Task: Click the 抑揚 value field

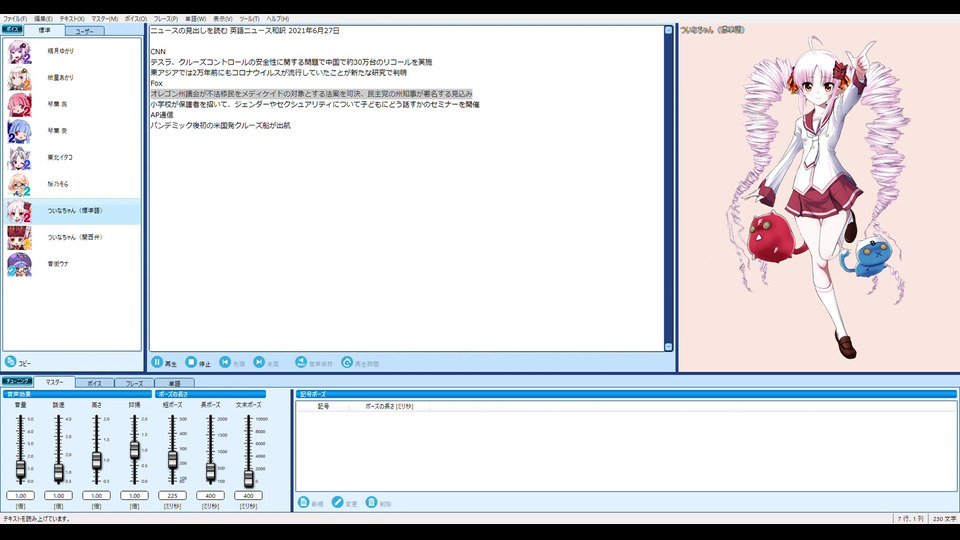Action: [134, 495]
